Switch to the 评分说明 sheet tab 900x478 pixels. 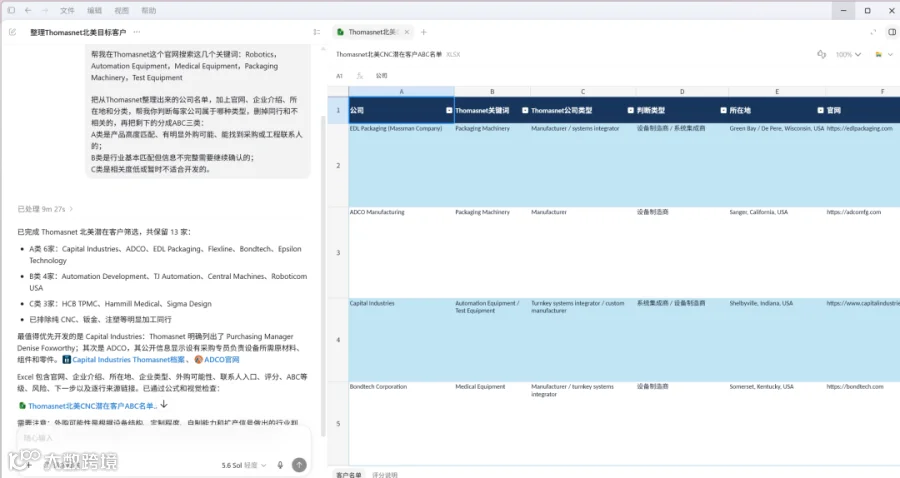tap(385, 475)
